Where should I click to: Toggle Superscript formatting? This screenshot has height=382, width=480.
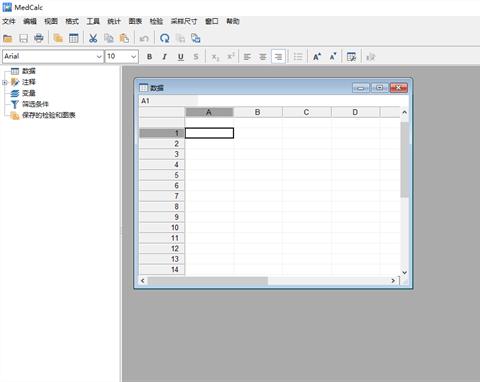click(231, 57)
